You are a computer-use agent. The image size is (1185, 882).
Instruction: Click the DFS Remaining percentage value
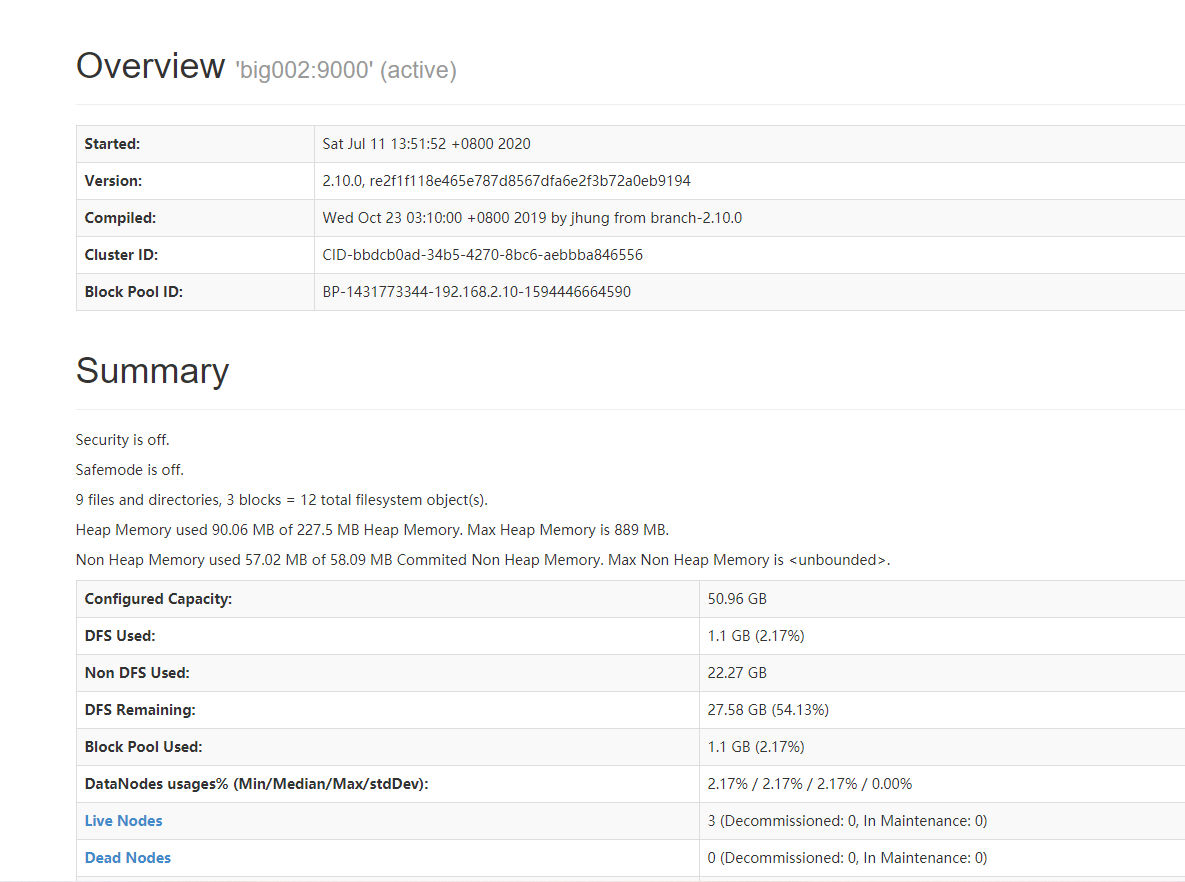pos(770,709)
